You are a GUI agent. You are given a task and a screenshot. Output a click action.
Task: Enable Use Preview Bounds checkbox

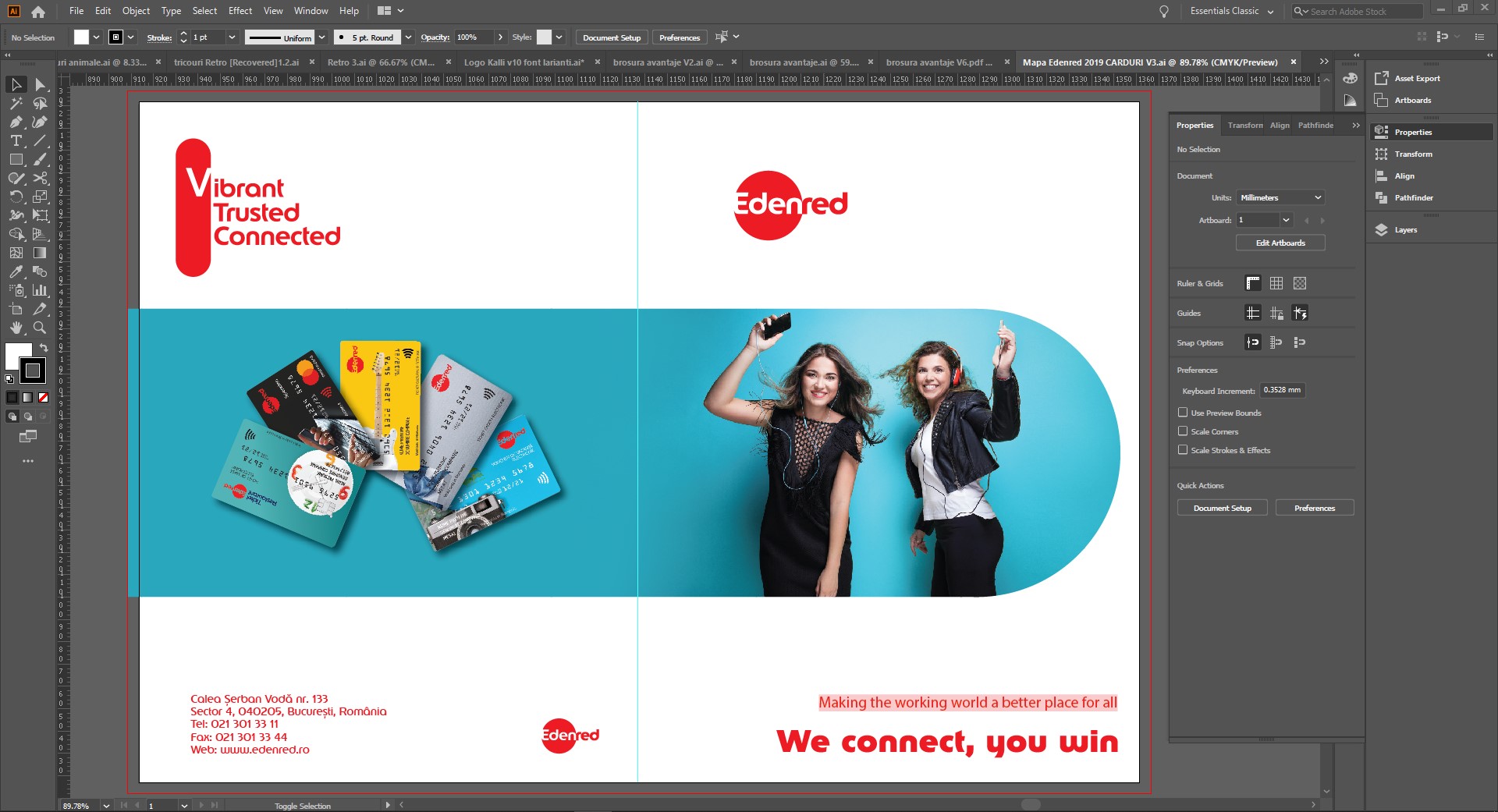pos(1183,413)
